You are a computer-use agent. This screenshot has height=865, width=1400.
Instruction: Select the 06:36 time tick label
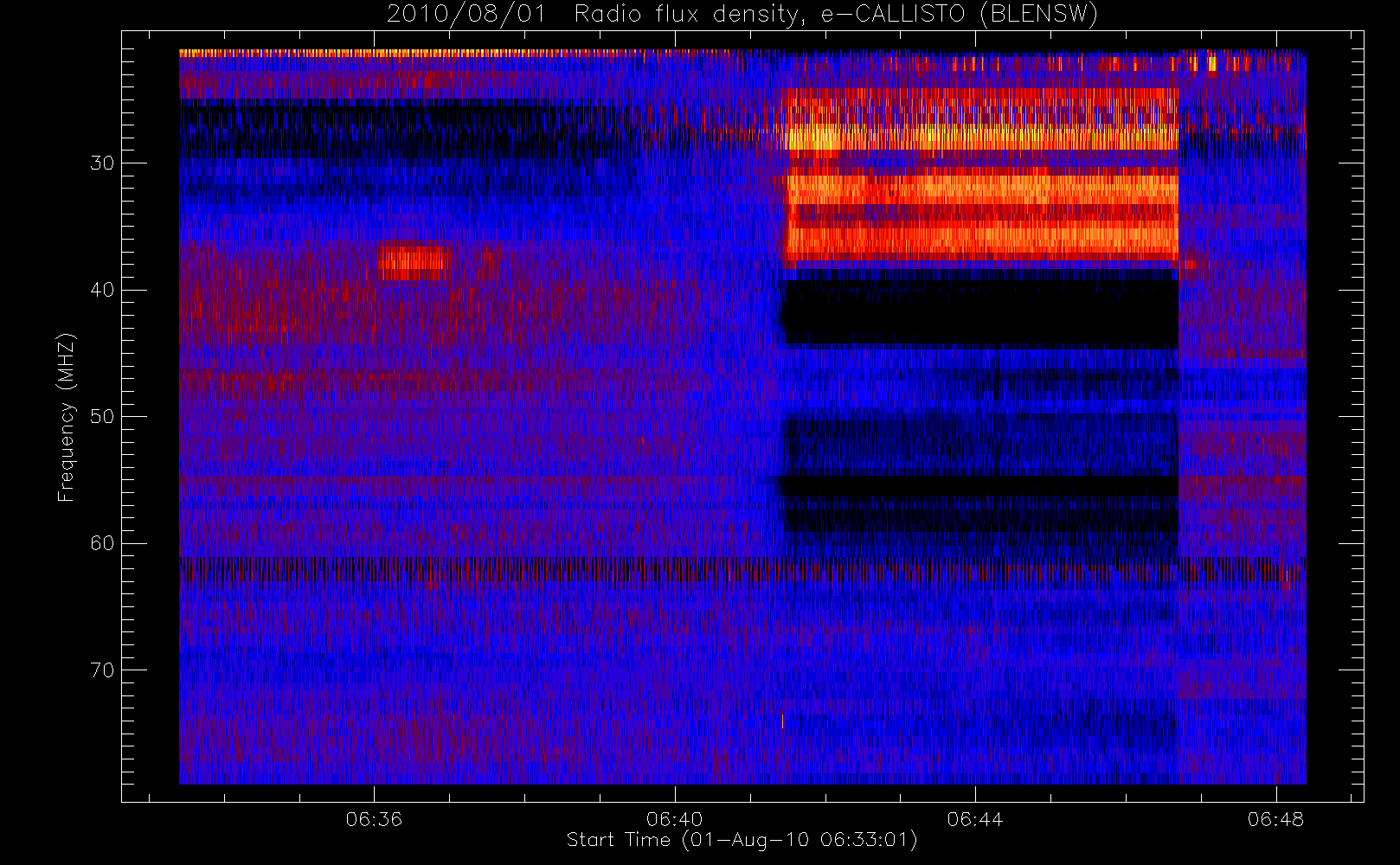(374, 818)
